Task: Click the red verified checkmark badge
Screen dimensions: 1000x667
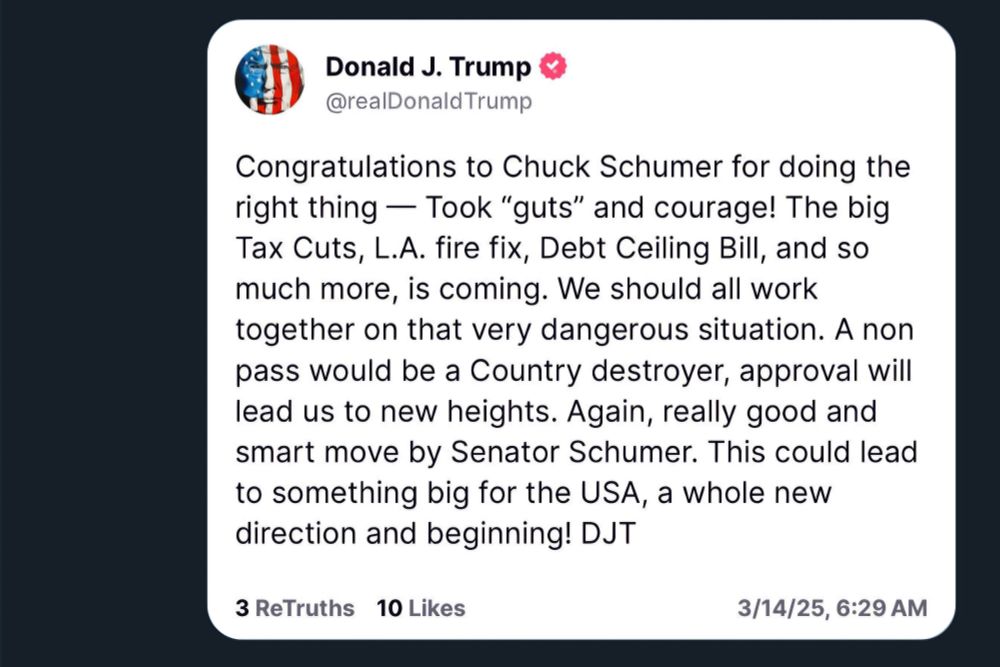Action: pyautogui.click(x=553, y=67)
